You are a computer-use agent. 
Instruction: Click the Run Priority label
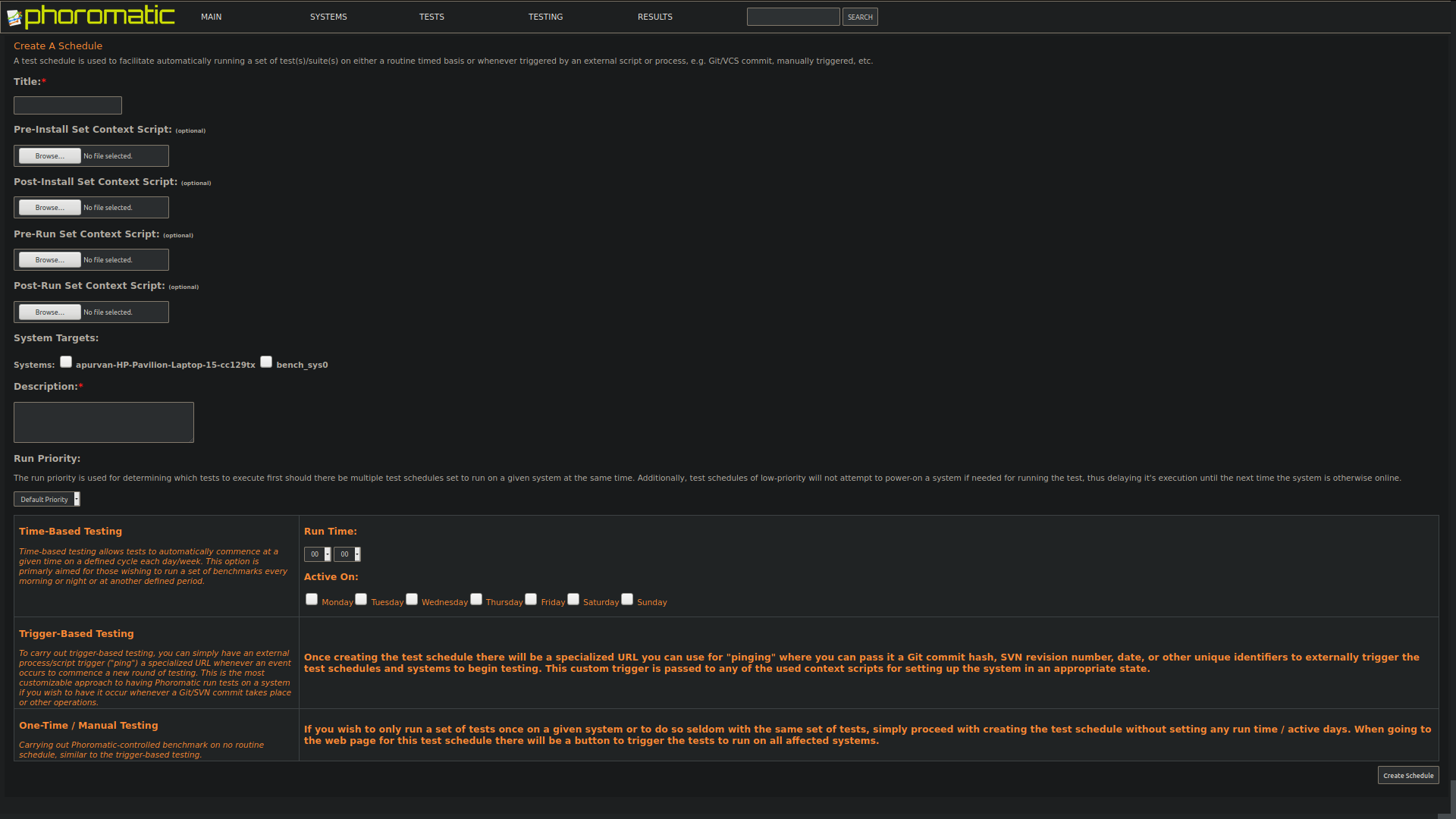[x=47, y=458]
